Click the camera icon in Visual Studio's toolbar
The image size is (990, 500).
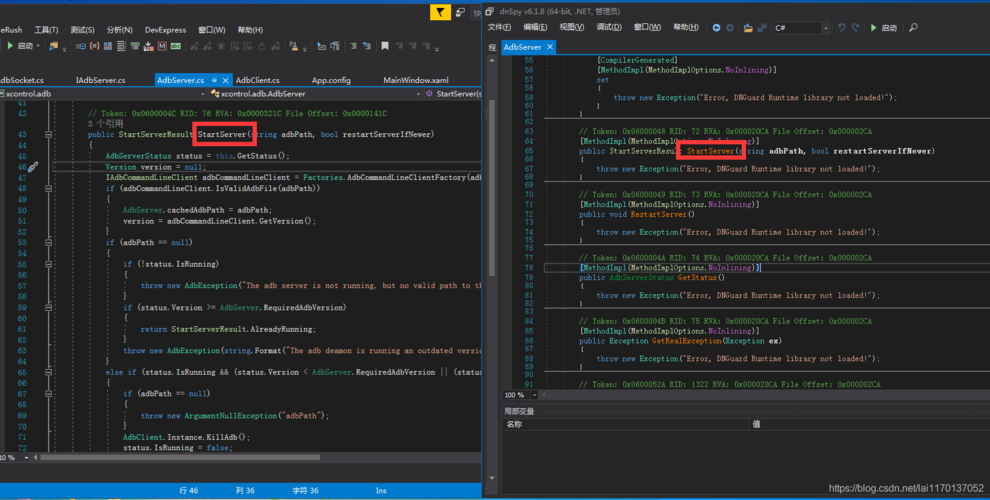click(x=81, y=46)
